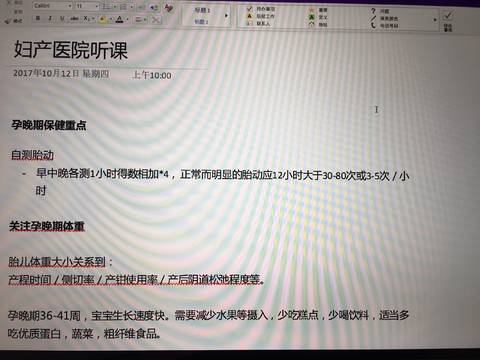Apply the Question mark tag
Viewport: 480px width, 360px height.
(x=380, y=11)
